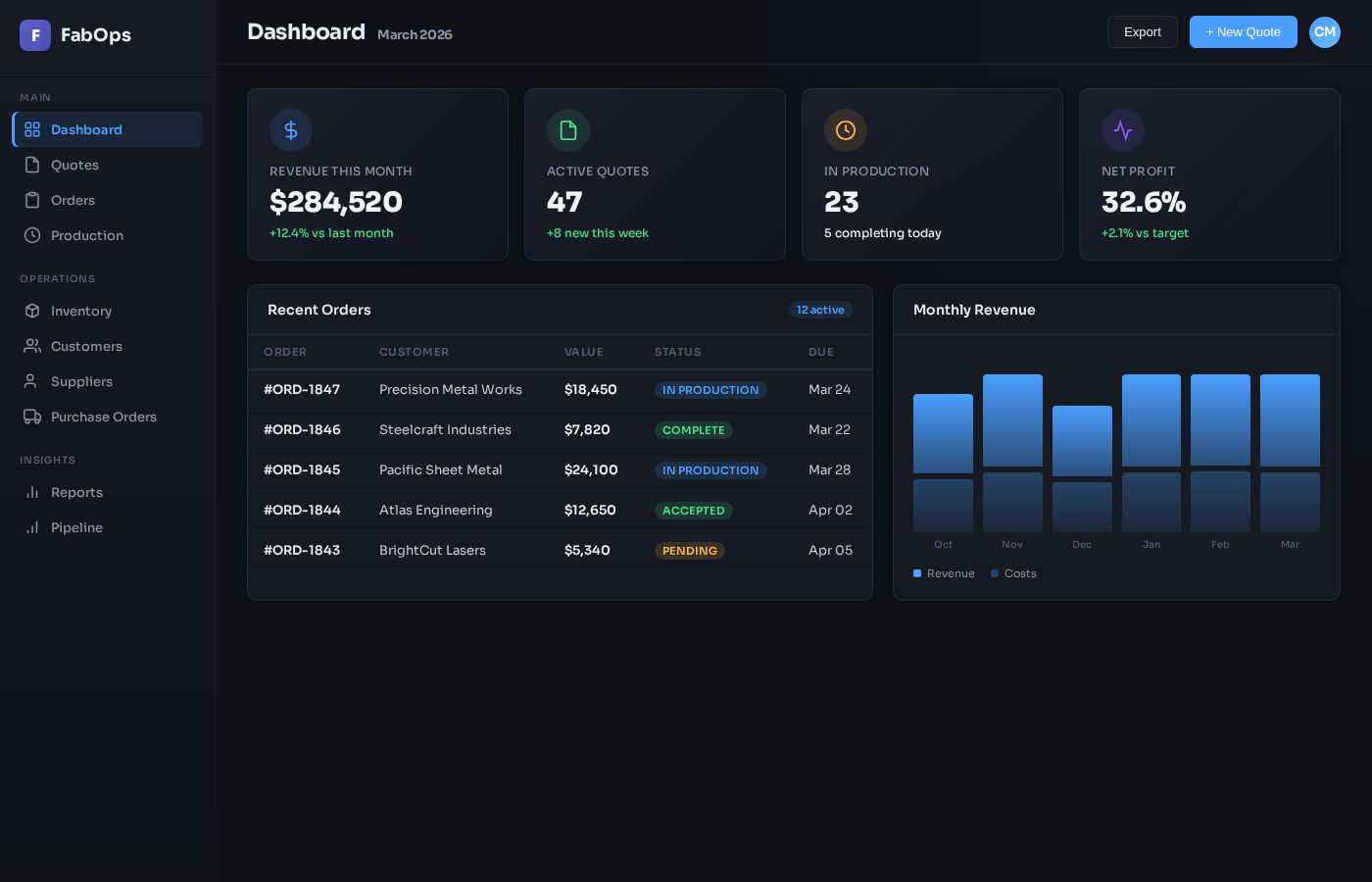Click the dollar sign revenue icon
Viewport: 1372px width, 882px height.
(291, 130)
